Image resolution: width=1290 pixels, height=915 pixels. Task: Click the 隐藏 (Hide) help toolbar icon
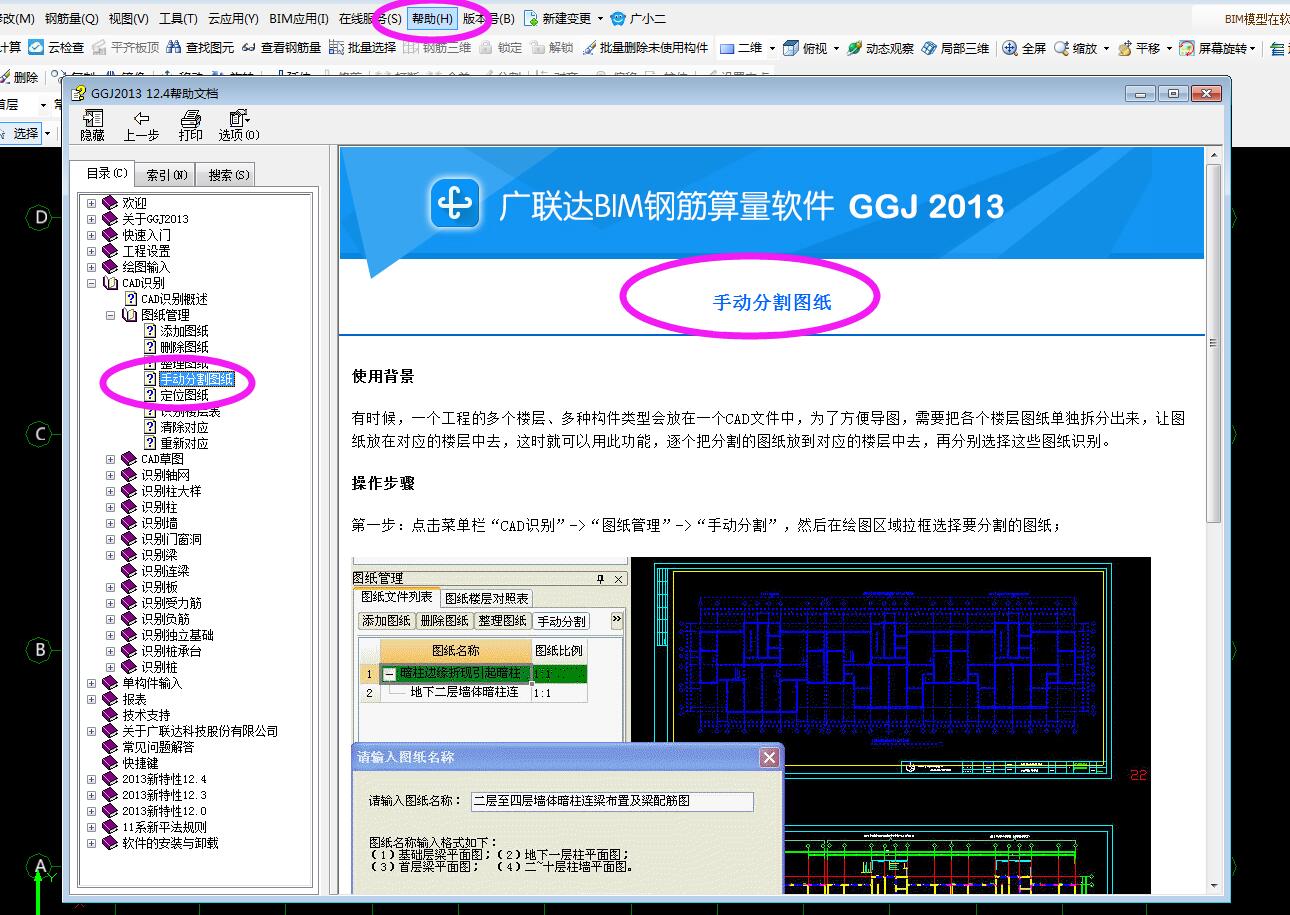92,118
